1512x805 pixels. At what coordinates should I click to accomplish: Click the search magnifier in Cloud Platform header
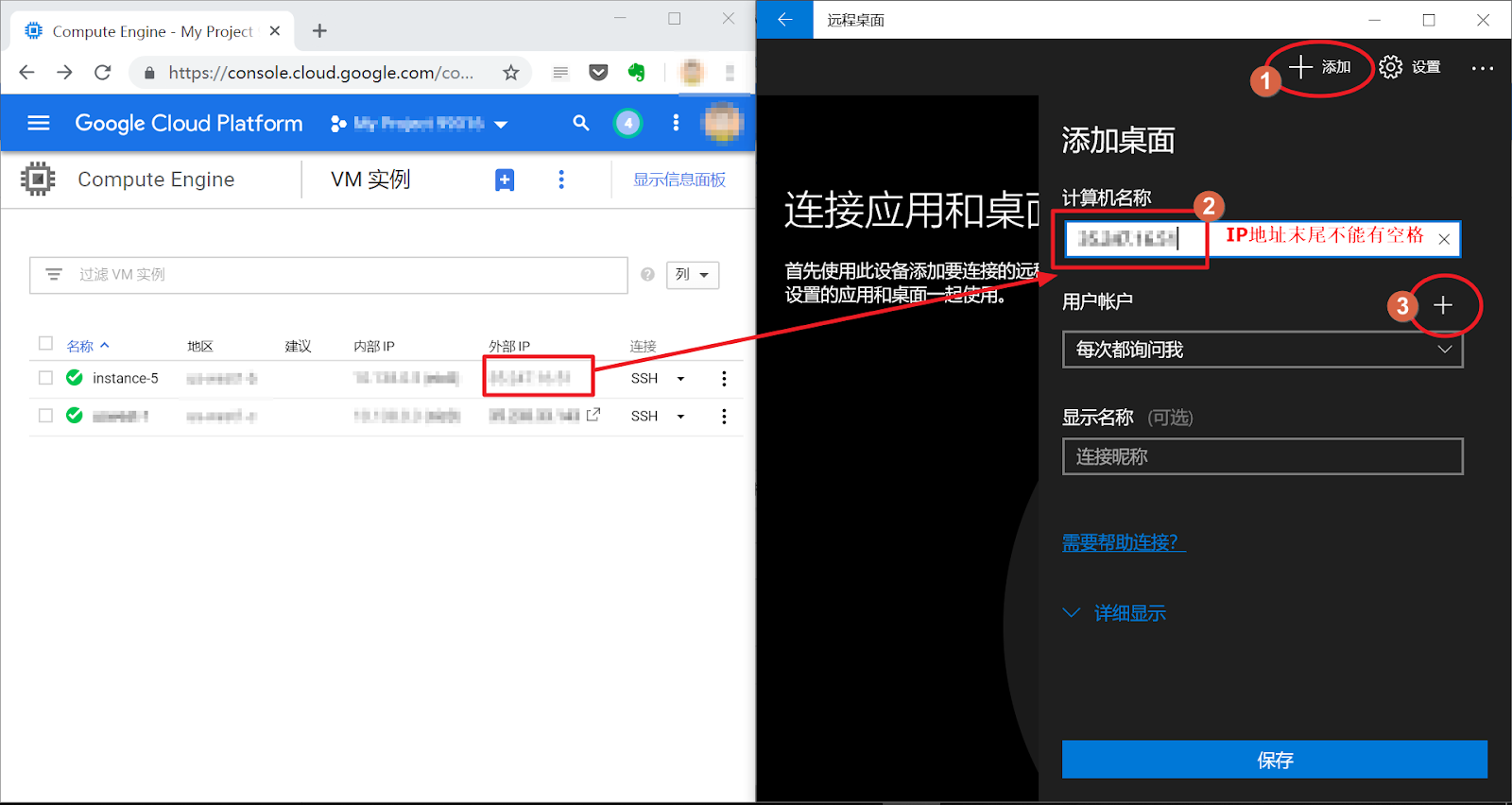tap(581, 123)
